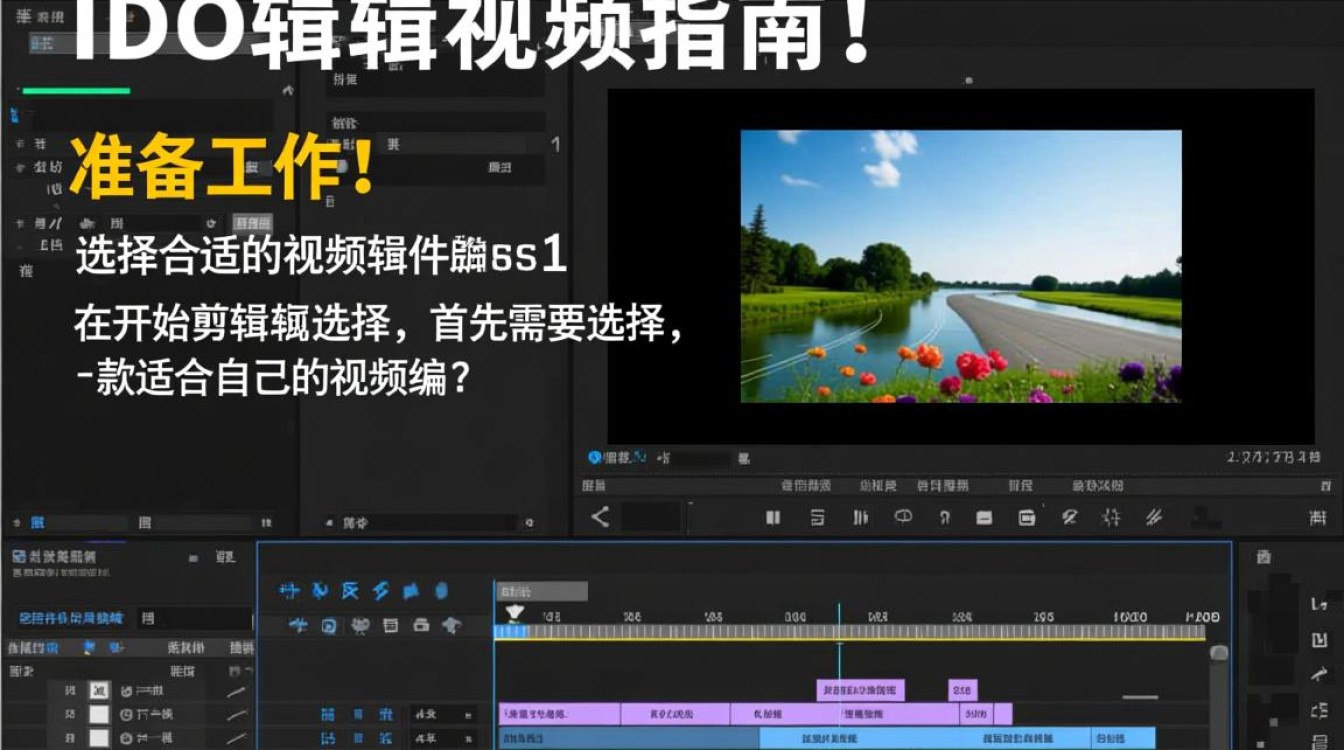This screenshot has width=1344, height=750.
Task: Select the blue flag tool in timeline toolbar
Action: click(410, 591)
